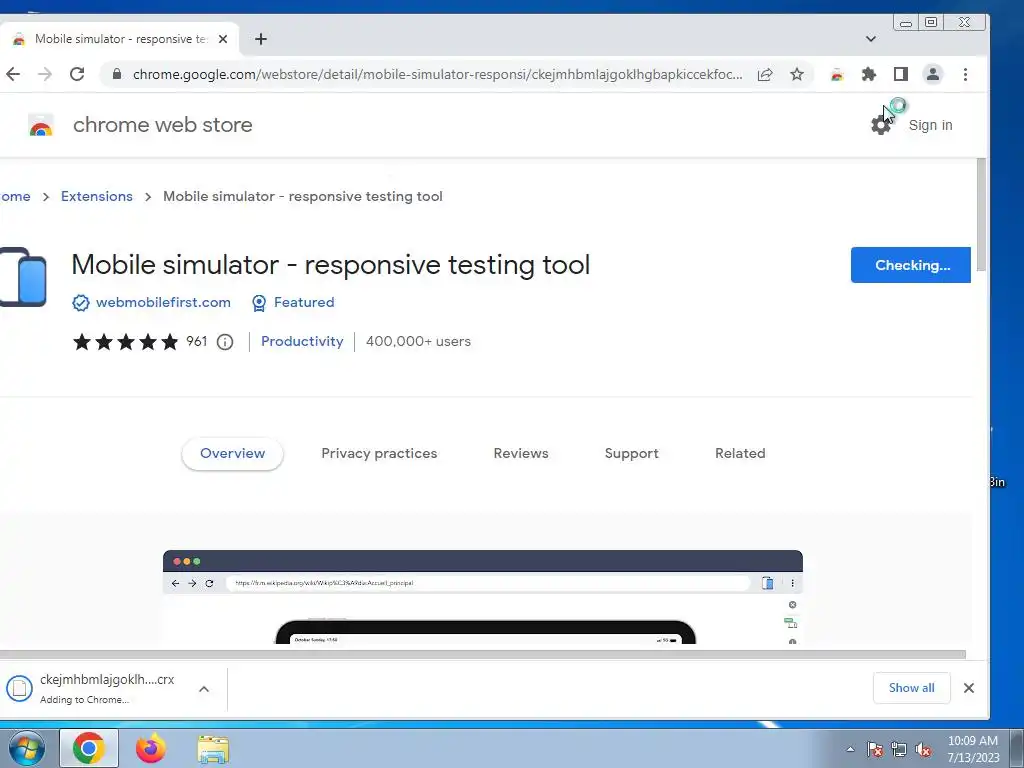Go to Extensions breadcrumb
1024x768 pixels.
tap(97, 197)
